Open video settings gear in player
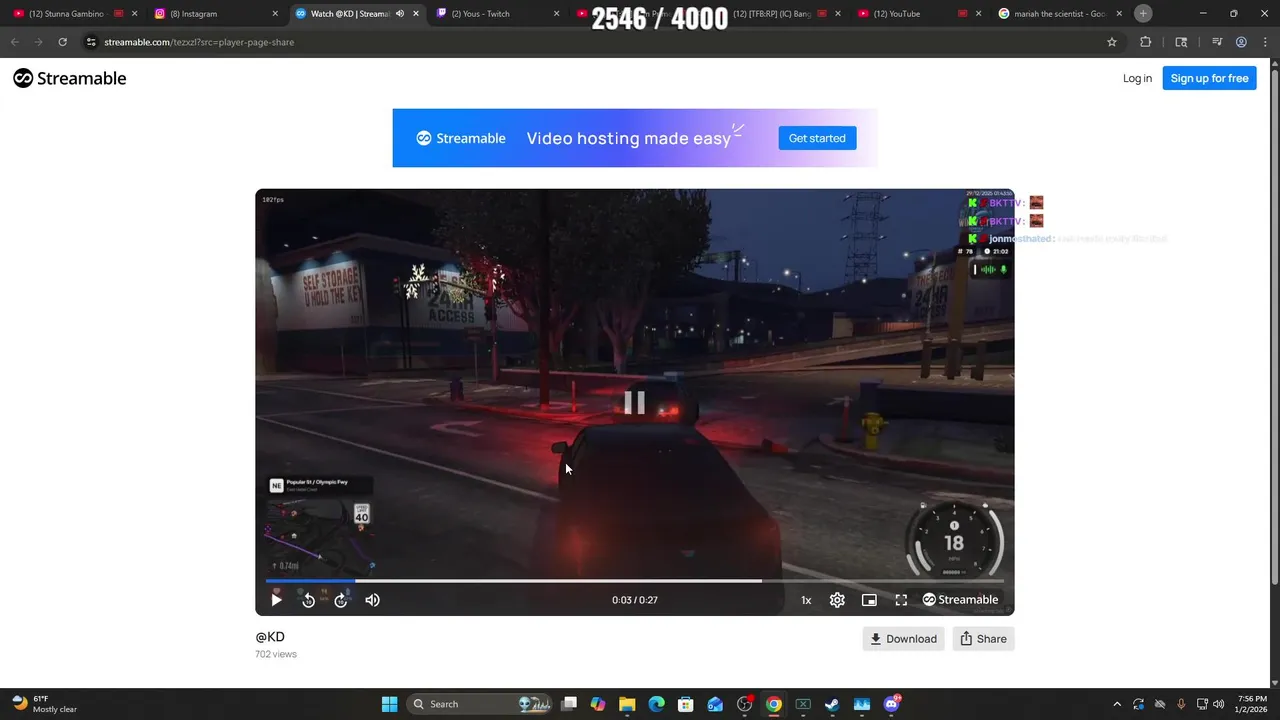Image resolution: width=1280 pixels, height=720 pixels. coord(837,600)
